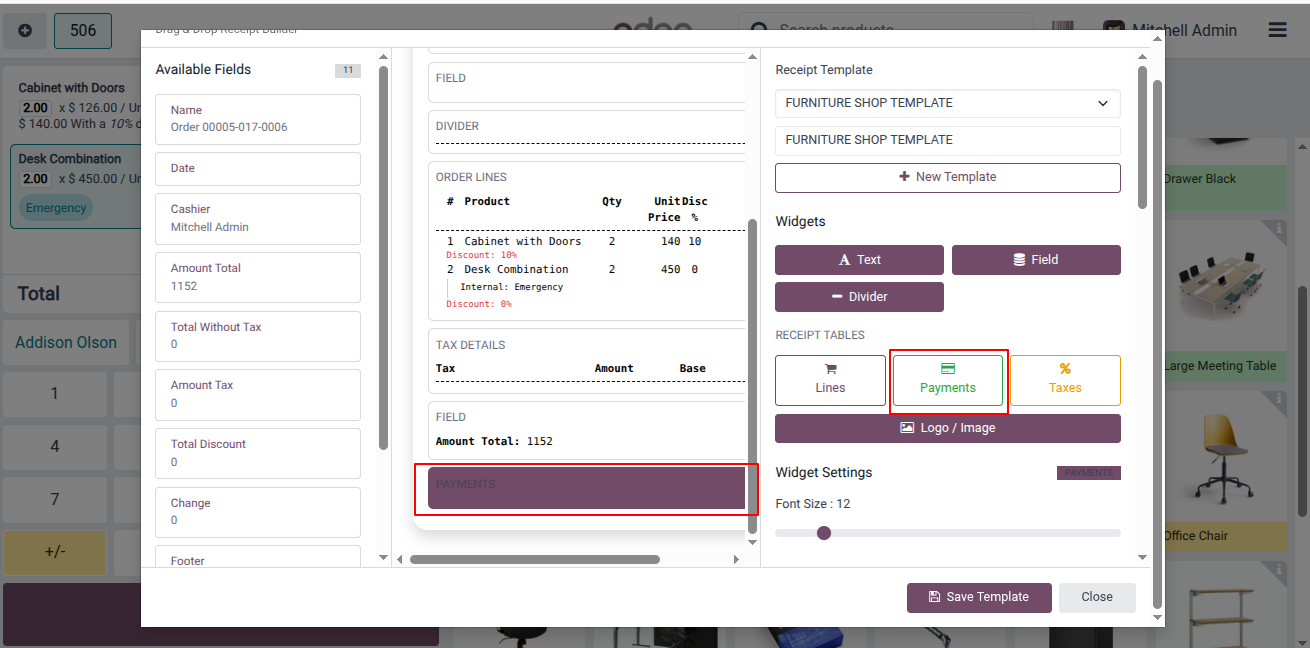This screenshot has height=648, width=1310.
Task: Select the Name available field
Action: pos(258,119)
